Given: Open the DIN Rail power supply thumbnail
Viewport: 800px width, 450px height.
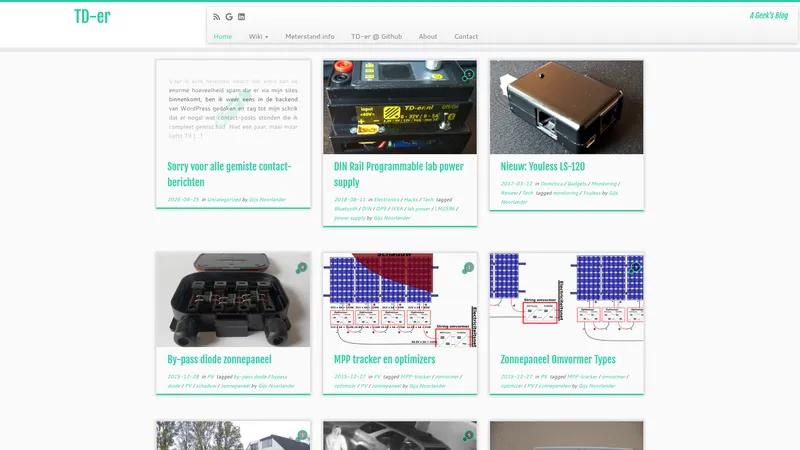Looking at the screenshot, I should 399,107.
